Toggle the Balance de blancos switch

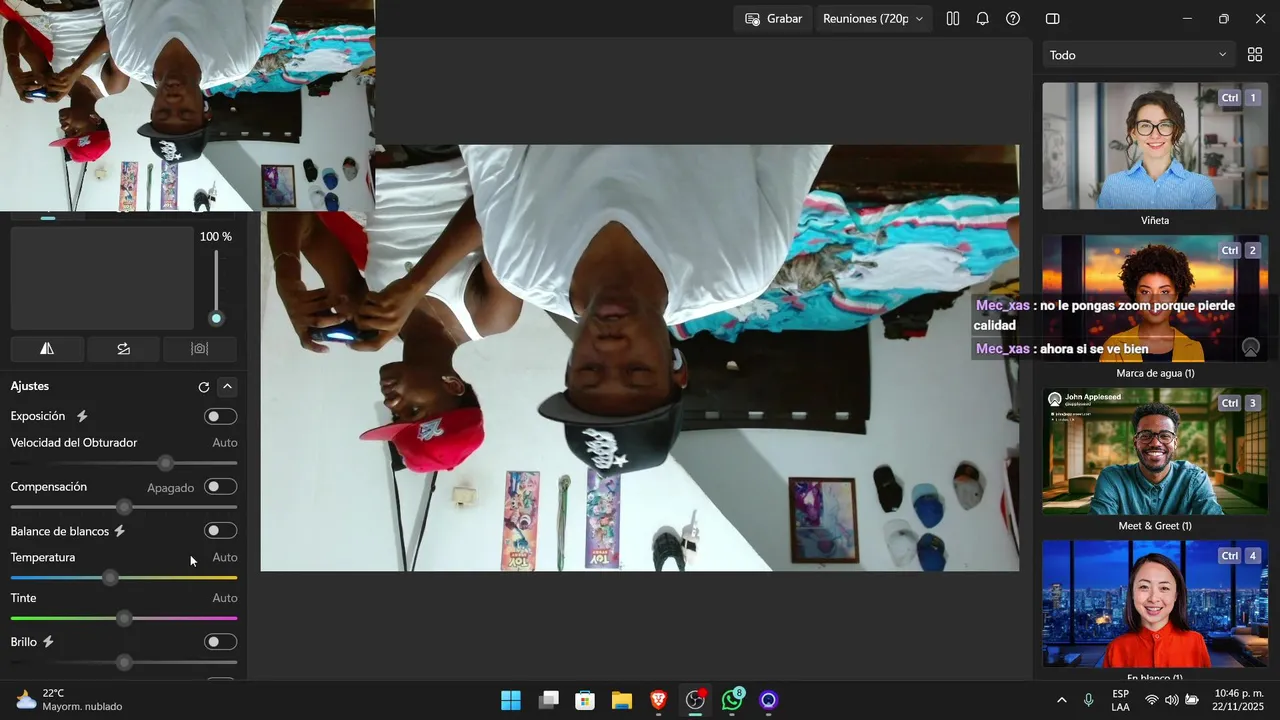click(x=220, y=531)
